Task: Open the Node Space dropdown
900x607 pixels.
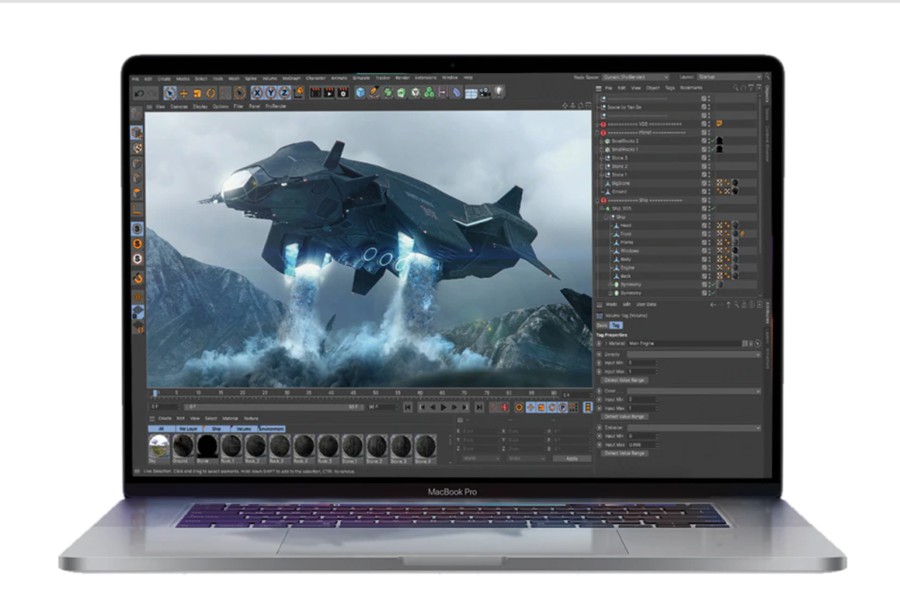Action: pyautogui.click(x=635, y=77)
